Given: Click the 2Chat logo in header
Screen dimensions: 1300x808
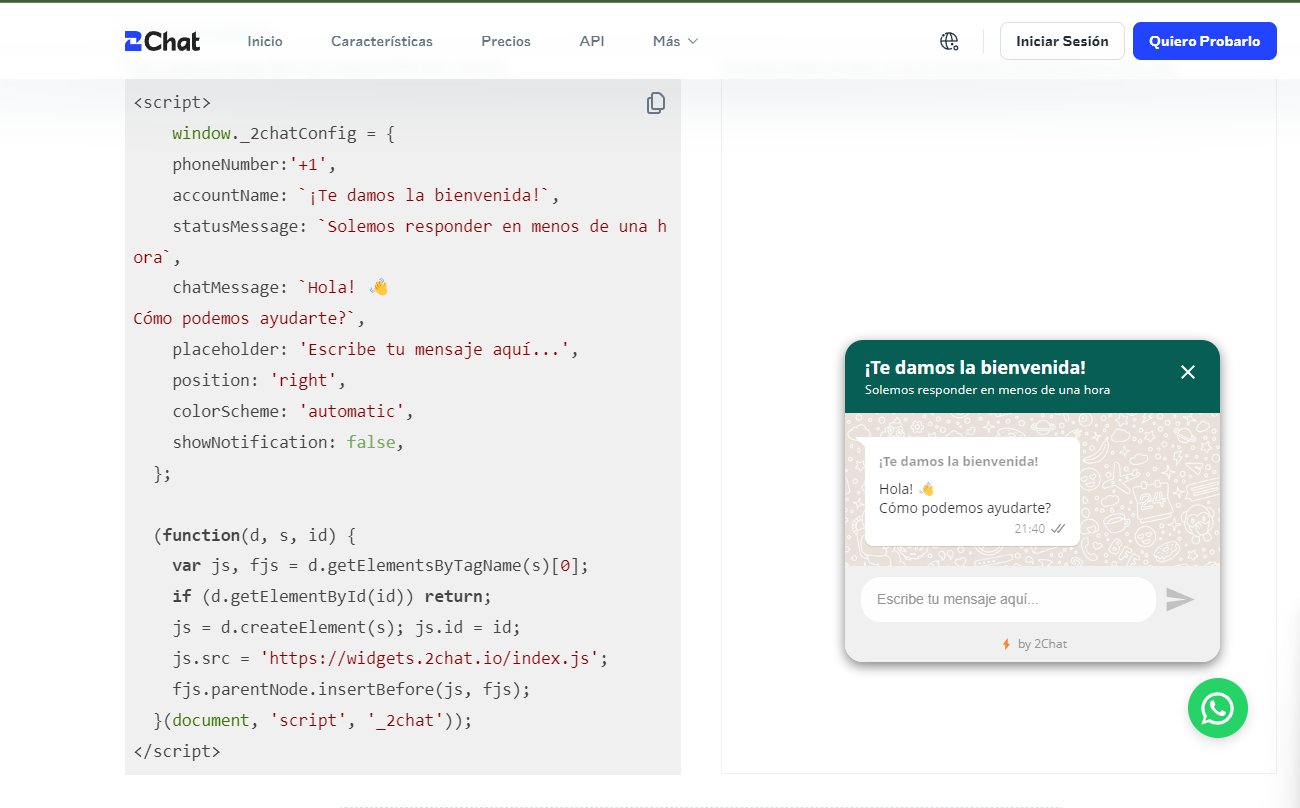Looking at the screenshot, I should point(162,41).
